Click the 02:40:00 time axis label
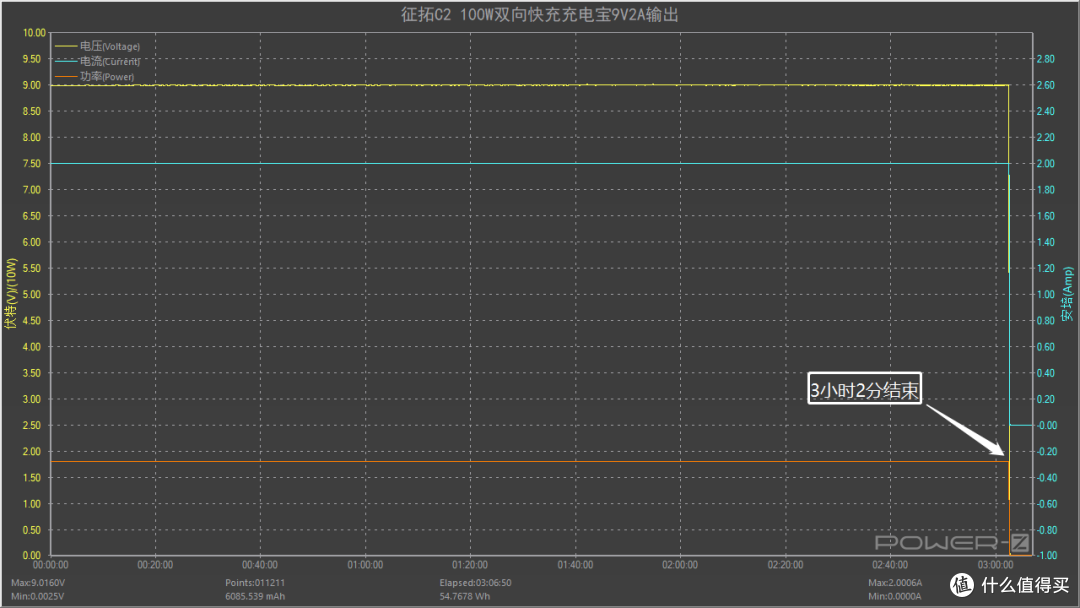 (x=890, y=565)
